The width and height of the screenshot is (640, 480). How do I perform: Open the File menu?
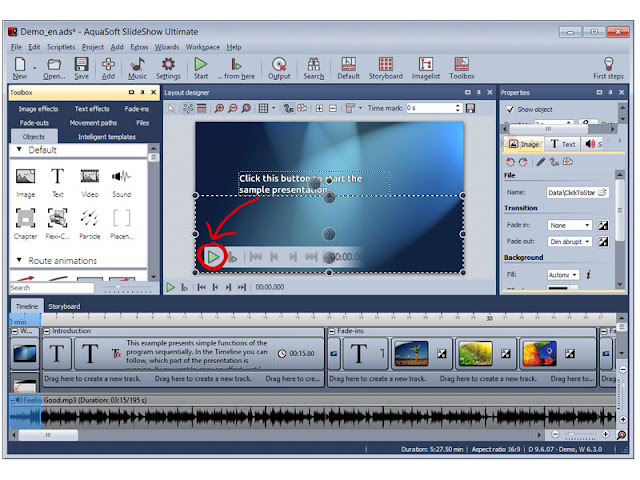[16, 47]
